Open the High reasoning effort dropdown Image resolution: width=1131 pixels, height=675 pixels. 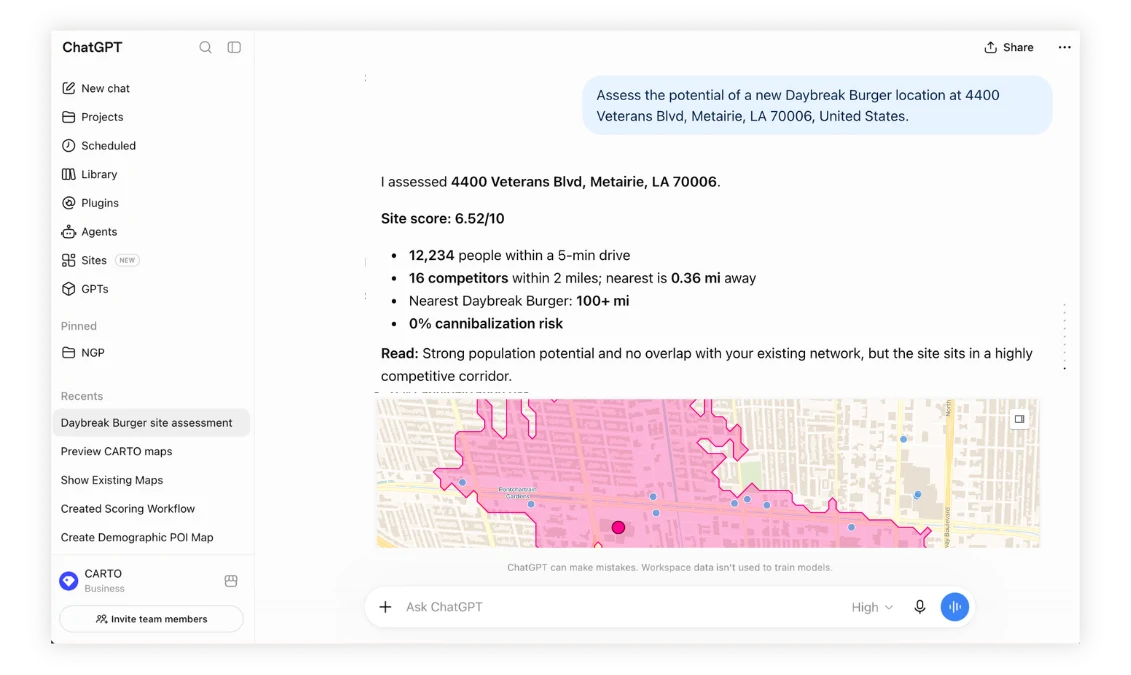(x=872, y=607)
